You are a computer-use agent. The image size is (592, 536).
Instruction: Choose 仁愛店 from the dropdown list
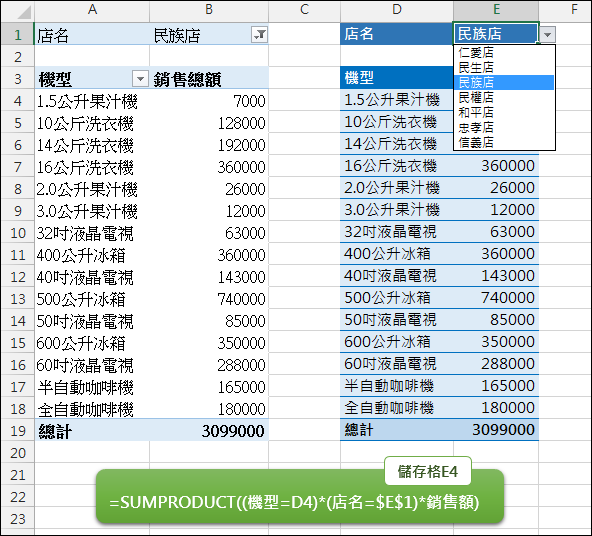504,52
